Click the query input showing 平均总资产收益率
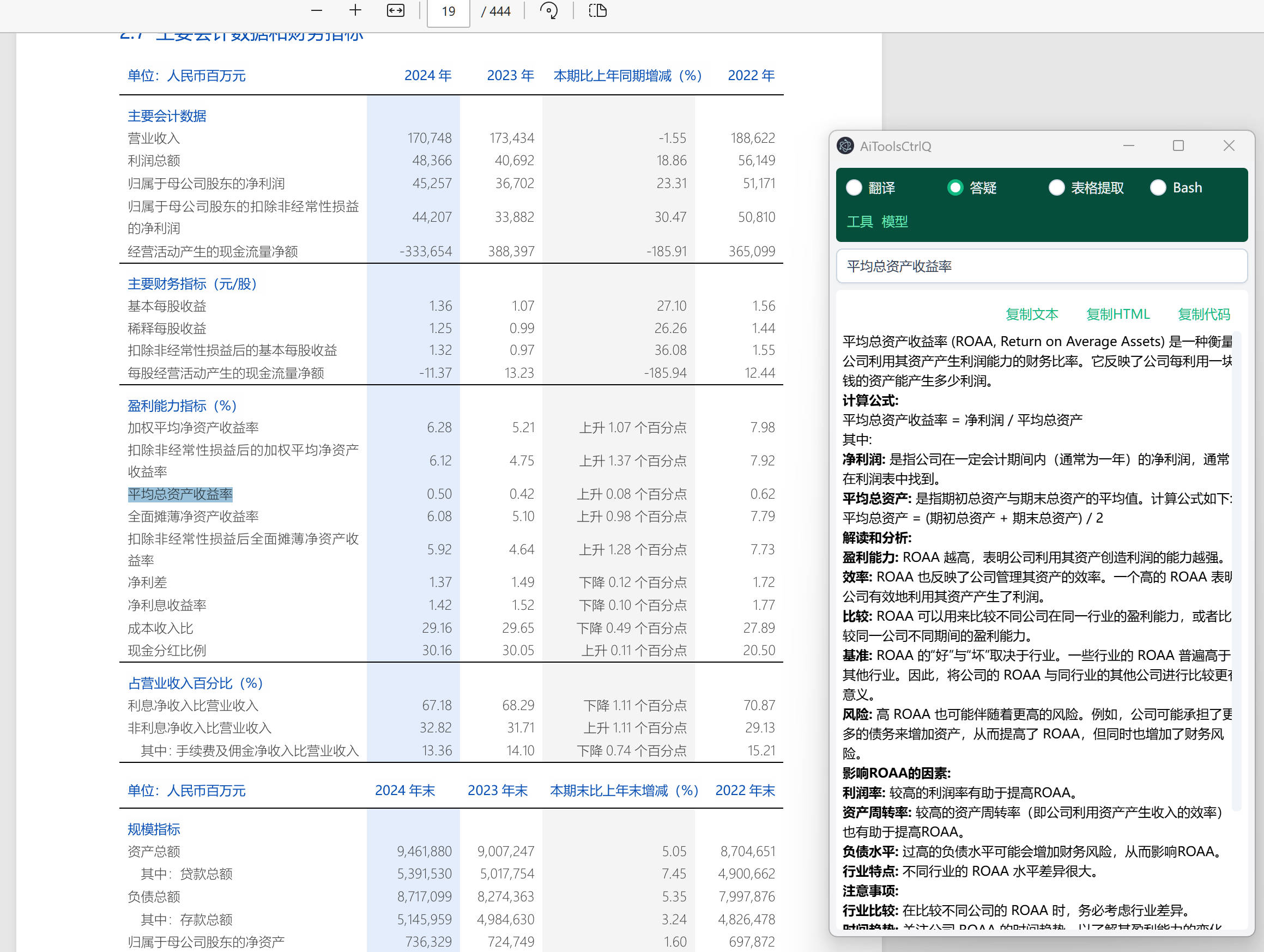Screen dimensions: 1264x952 click(1041, 266)
